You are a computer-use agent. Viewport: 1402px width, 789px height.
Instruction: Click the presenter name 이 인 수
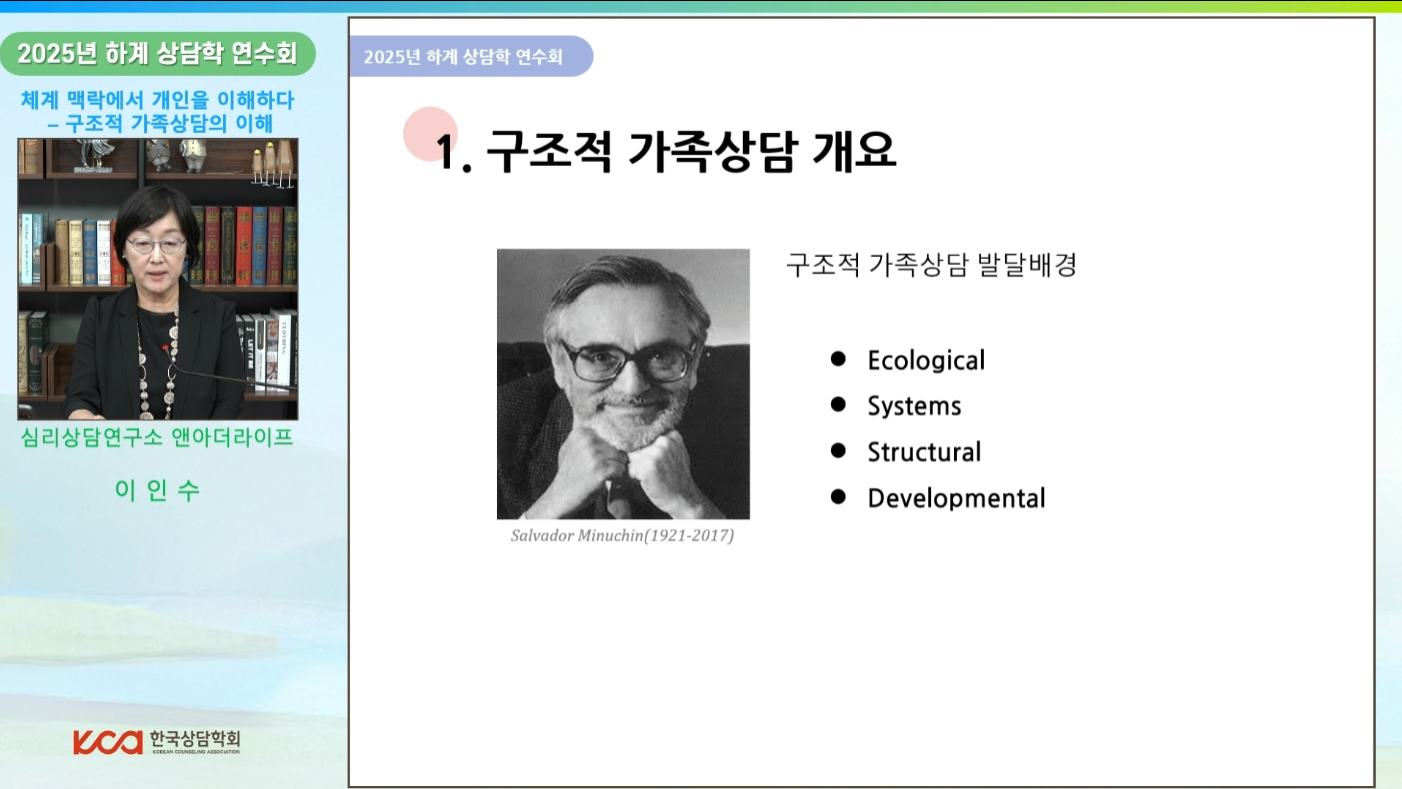[158, 490]
